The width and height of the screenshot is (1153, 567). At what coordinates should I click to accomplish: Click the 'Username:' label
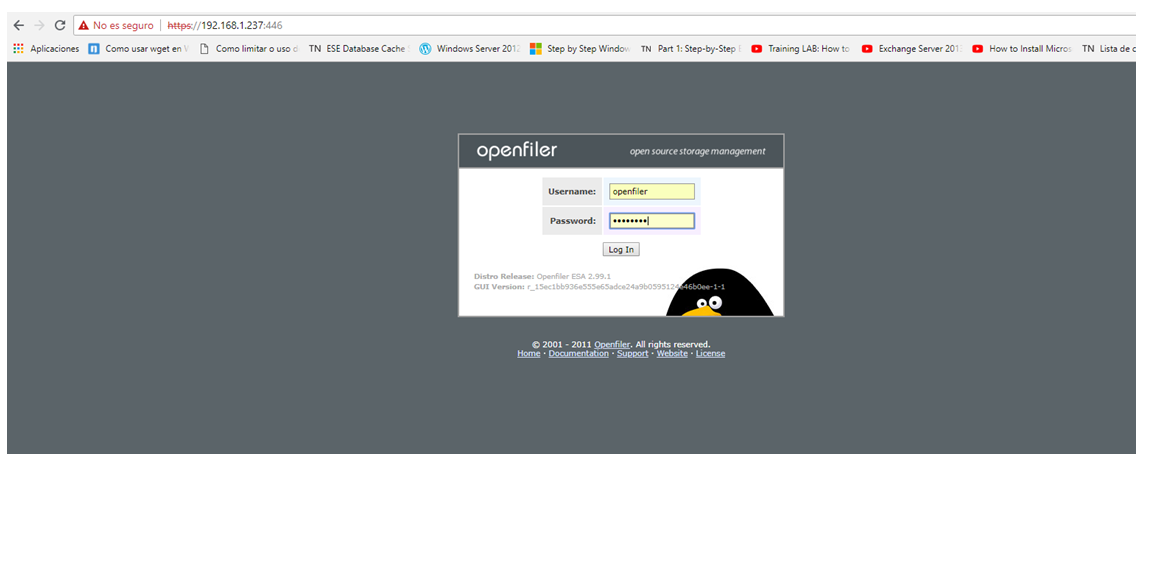pos(572,191)
